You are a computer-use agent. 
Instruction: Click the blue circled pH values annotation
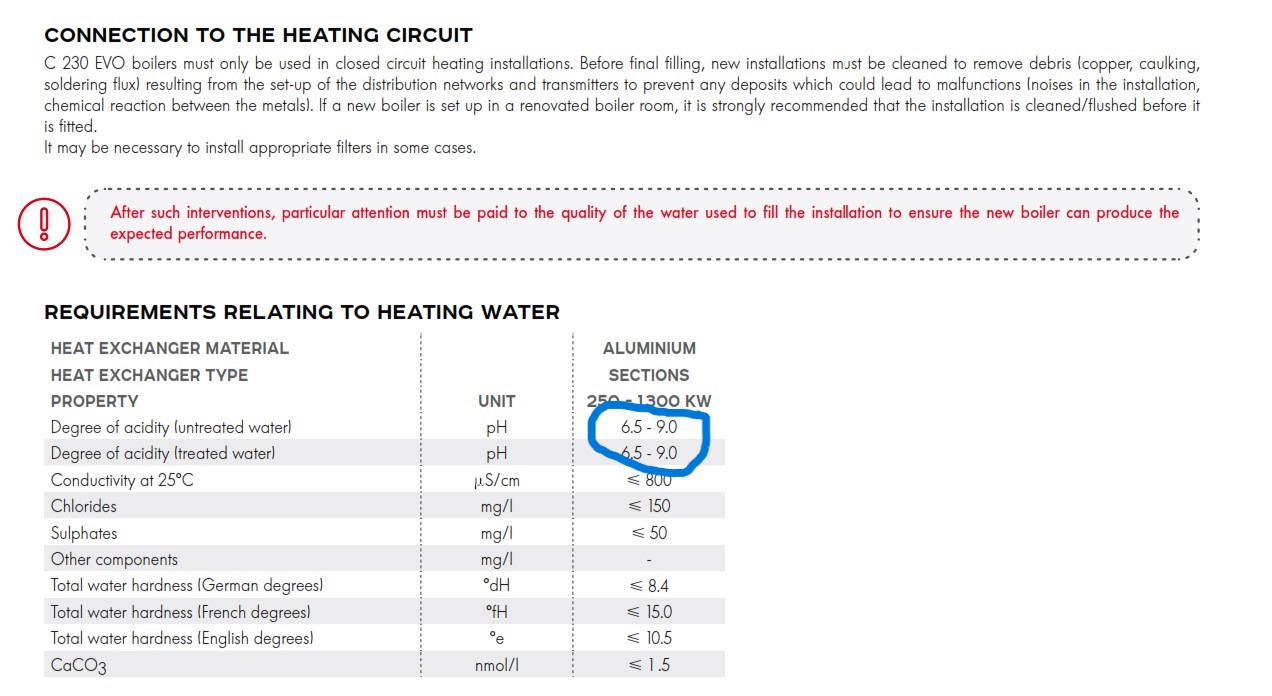(x=649, y=440)
